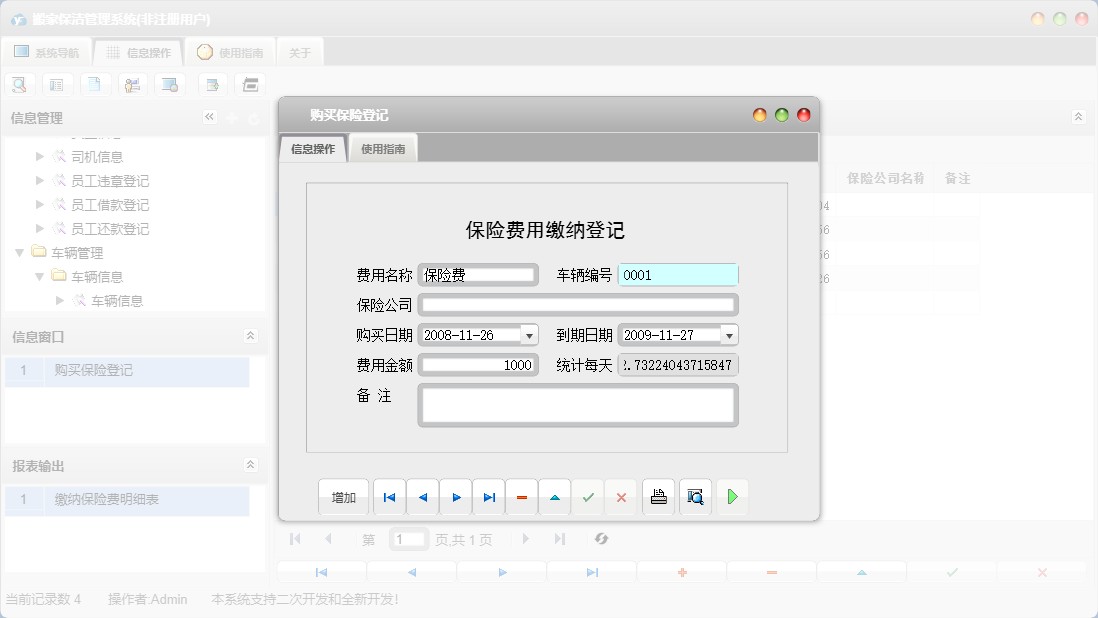Confirm the entry with the green checkmark

[588, 497]
